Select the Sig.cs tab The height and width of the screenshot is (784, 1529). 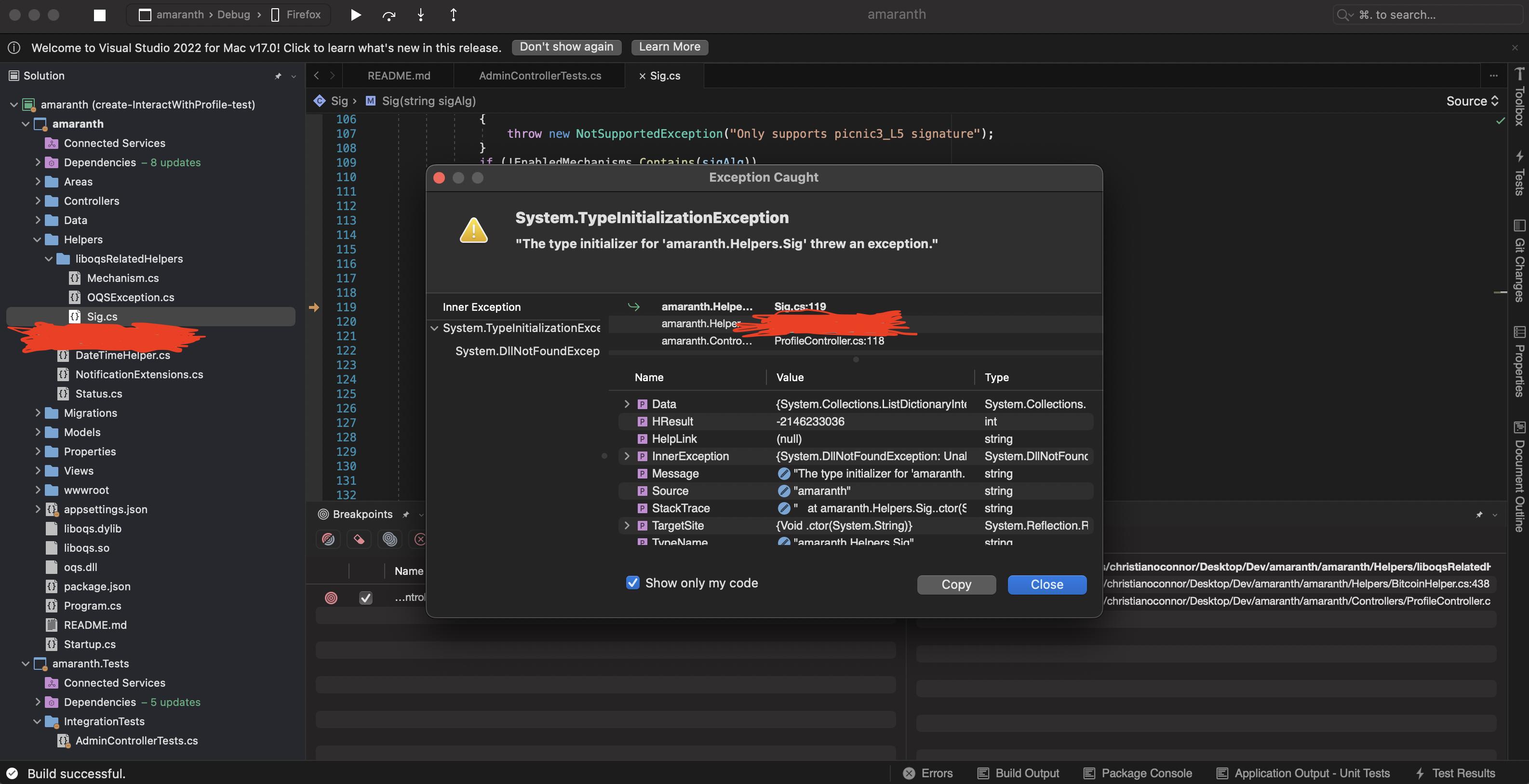[x=665, y=75]
